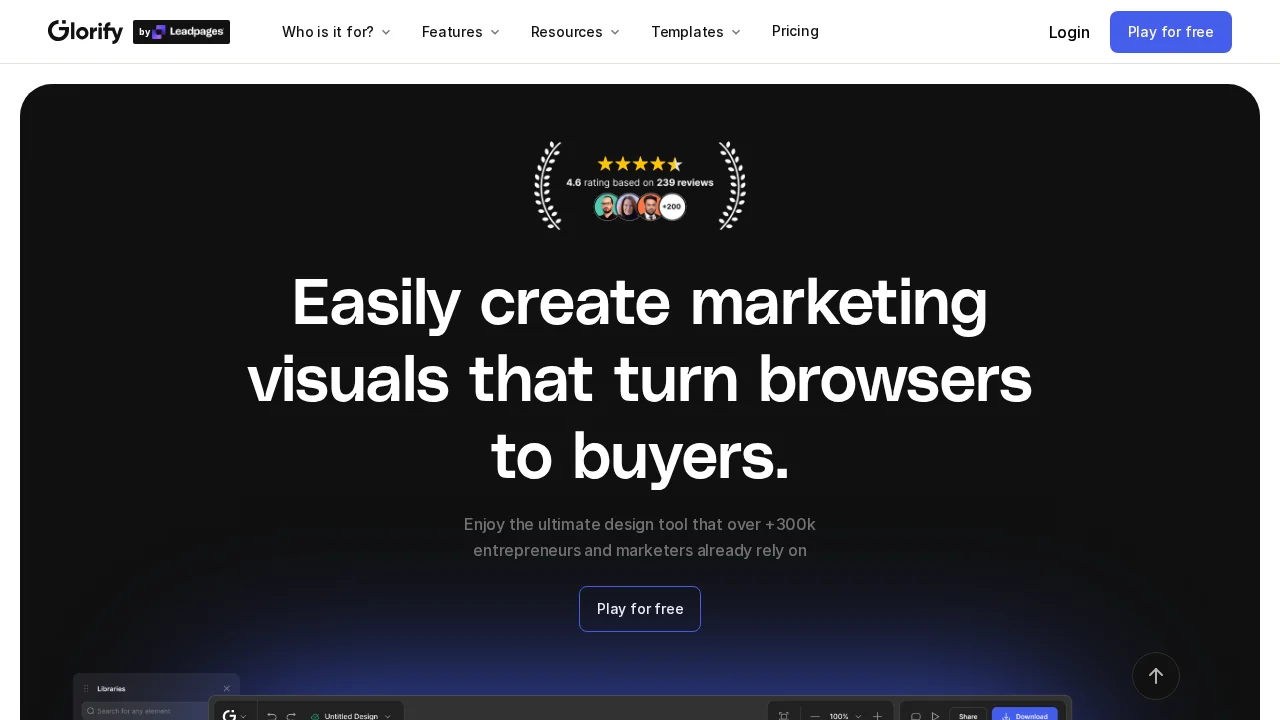Click the teal-background reviewer avatar
The height and width of the screenshot is (720, 1280).
607,207
